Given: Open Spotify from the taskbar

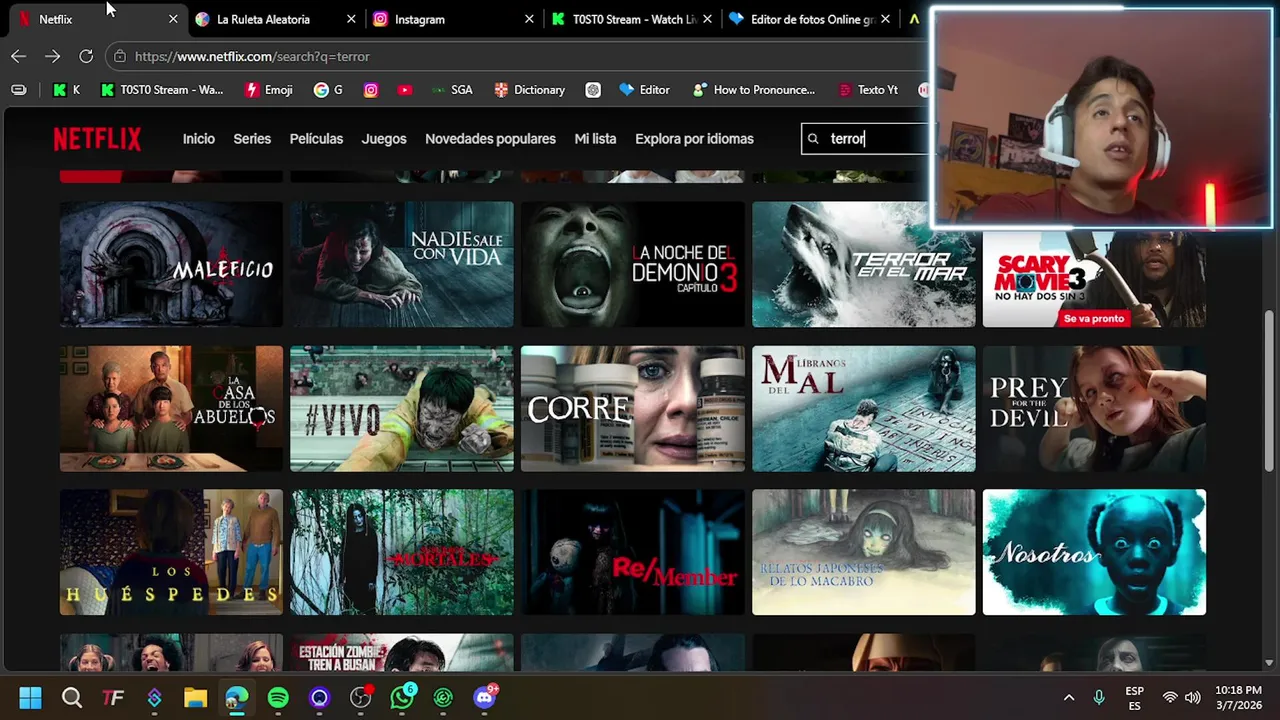Looking at the screenshot, I should click(278, 698).
